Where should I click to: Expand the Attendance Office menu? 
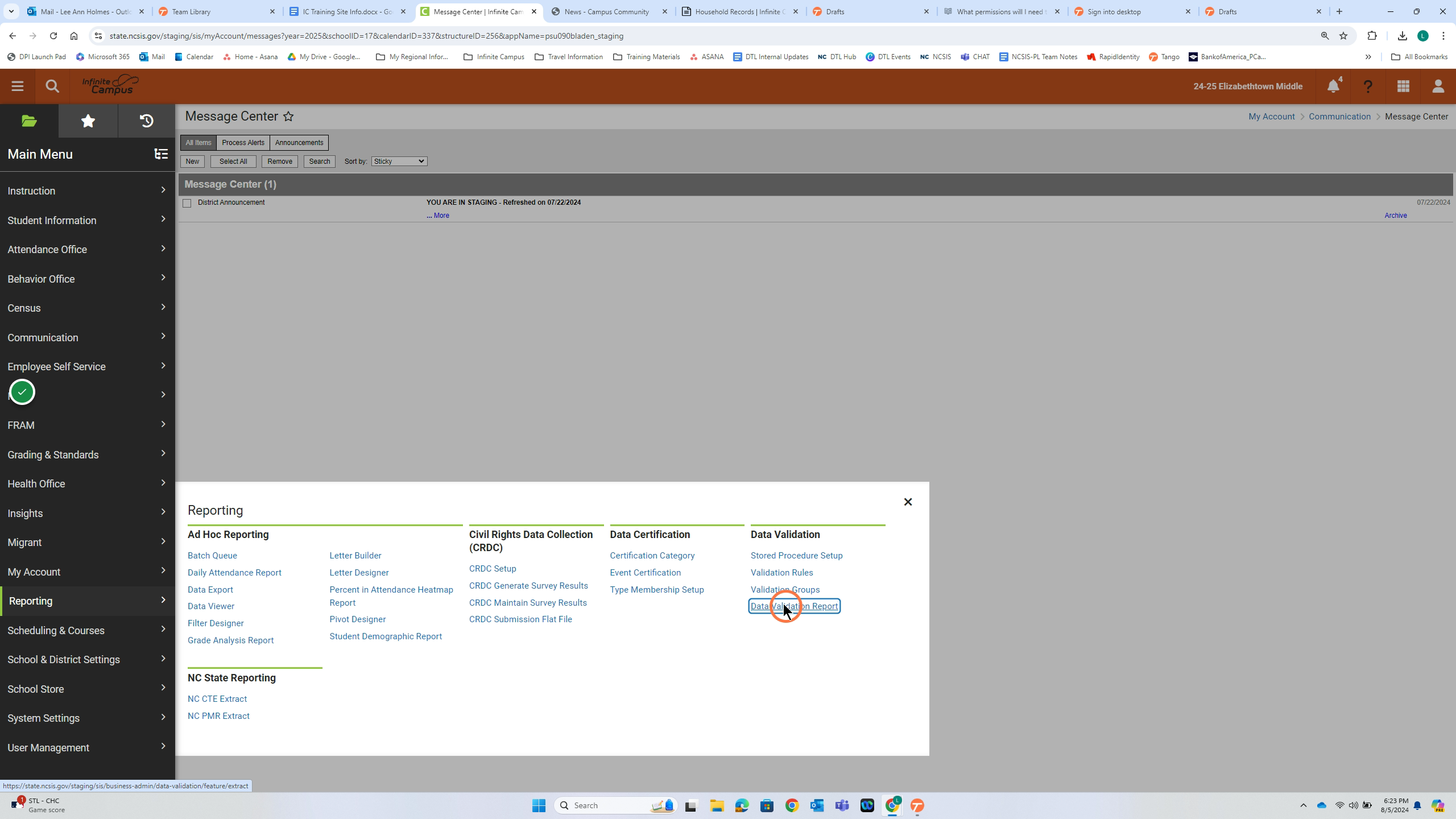(x=88, y=249)
